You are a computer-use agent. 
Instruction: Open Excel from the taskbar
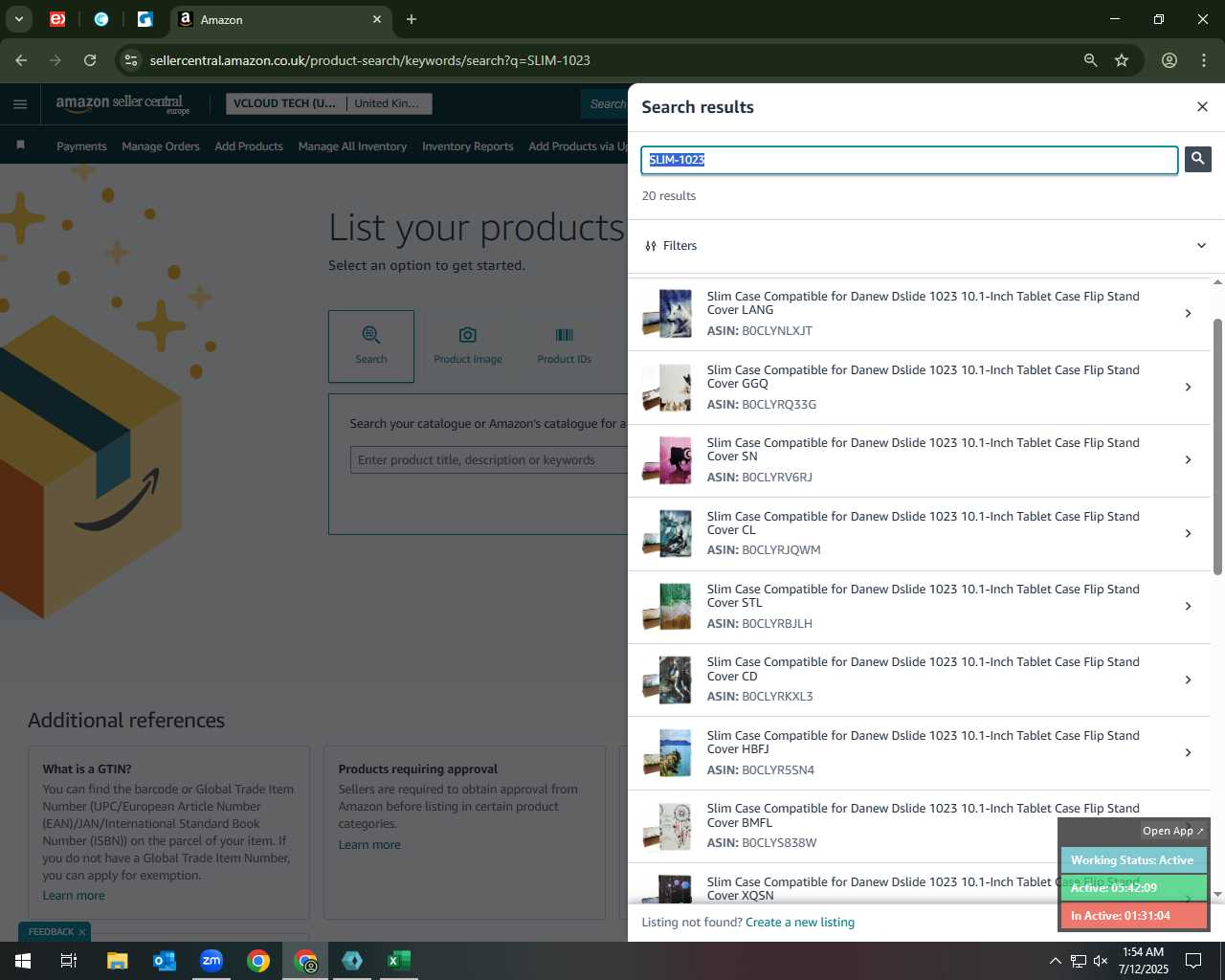click(399, 961)
